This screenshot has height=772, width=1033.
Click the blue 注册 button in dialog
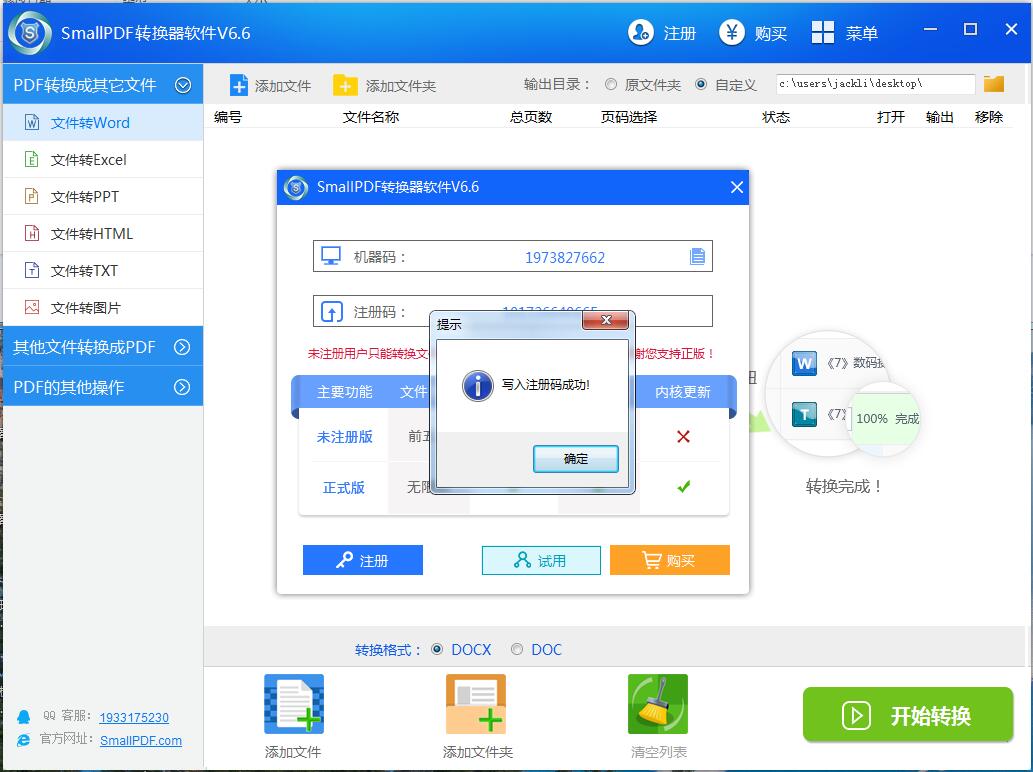click(x=363, y=560)
